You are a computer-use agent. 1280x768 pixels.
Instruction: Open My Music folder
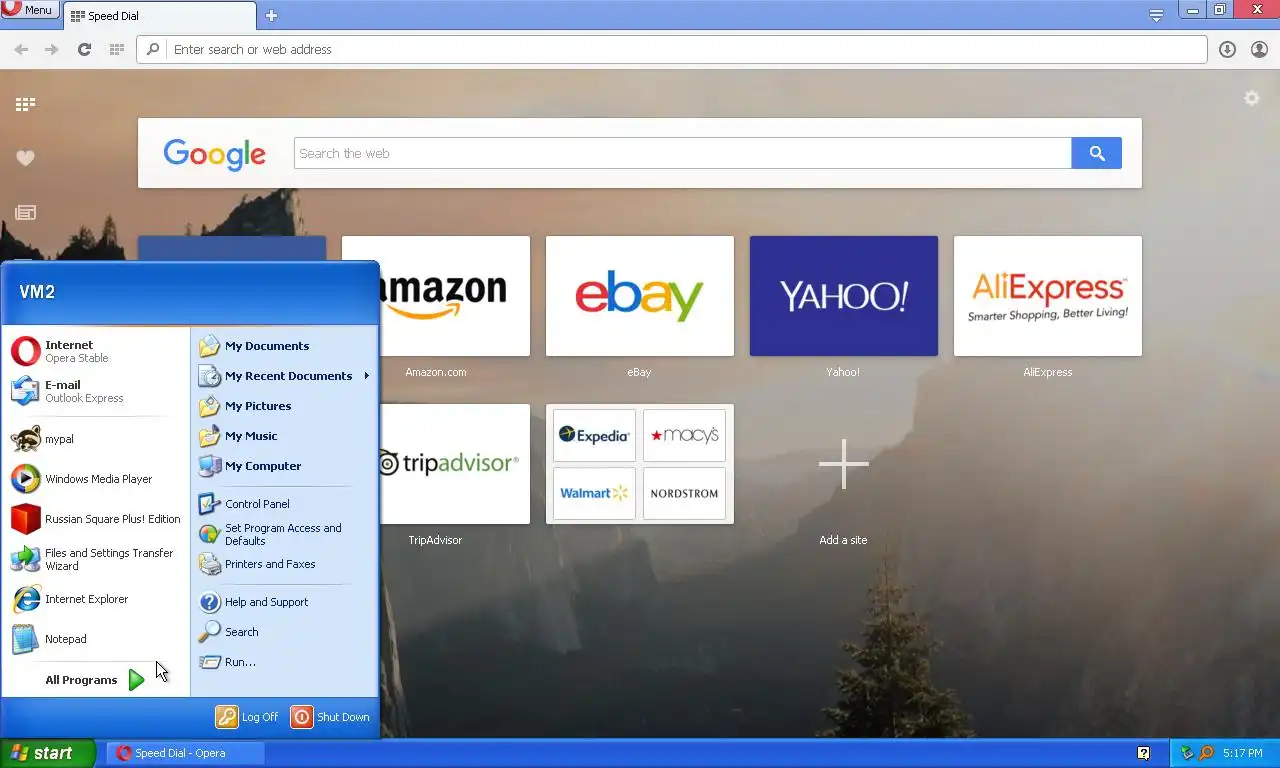coord(284,436)
